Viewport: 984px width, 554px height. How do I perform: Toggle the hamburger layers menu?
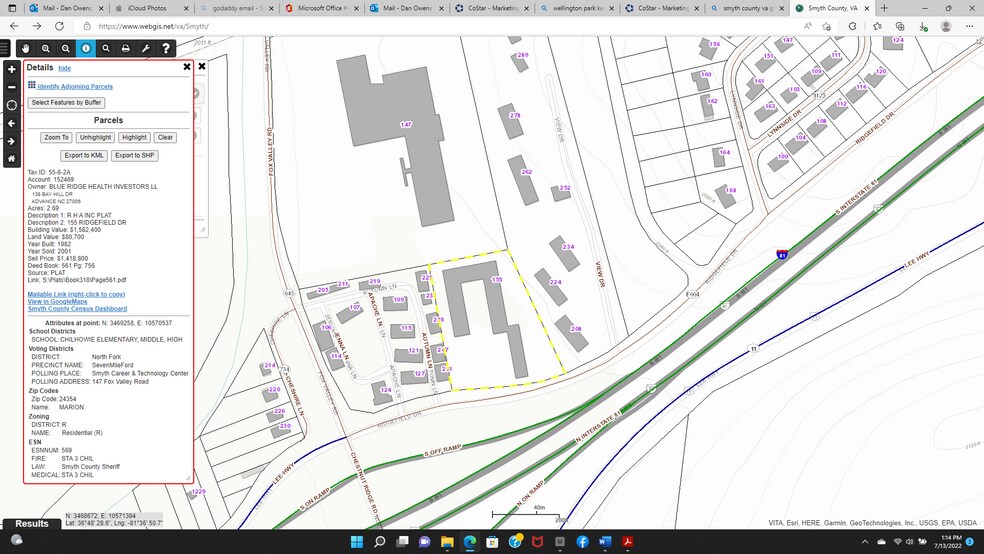pyautogui.click(x=5, y=48)
